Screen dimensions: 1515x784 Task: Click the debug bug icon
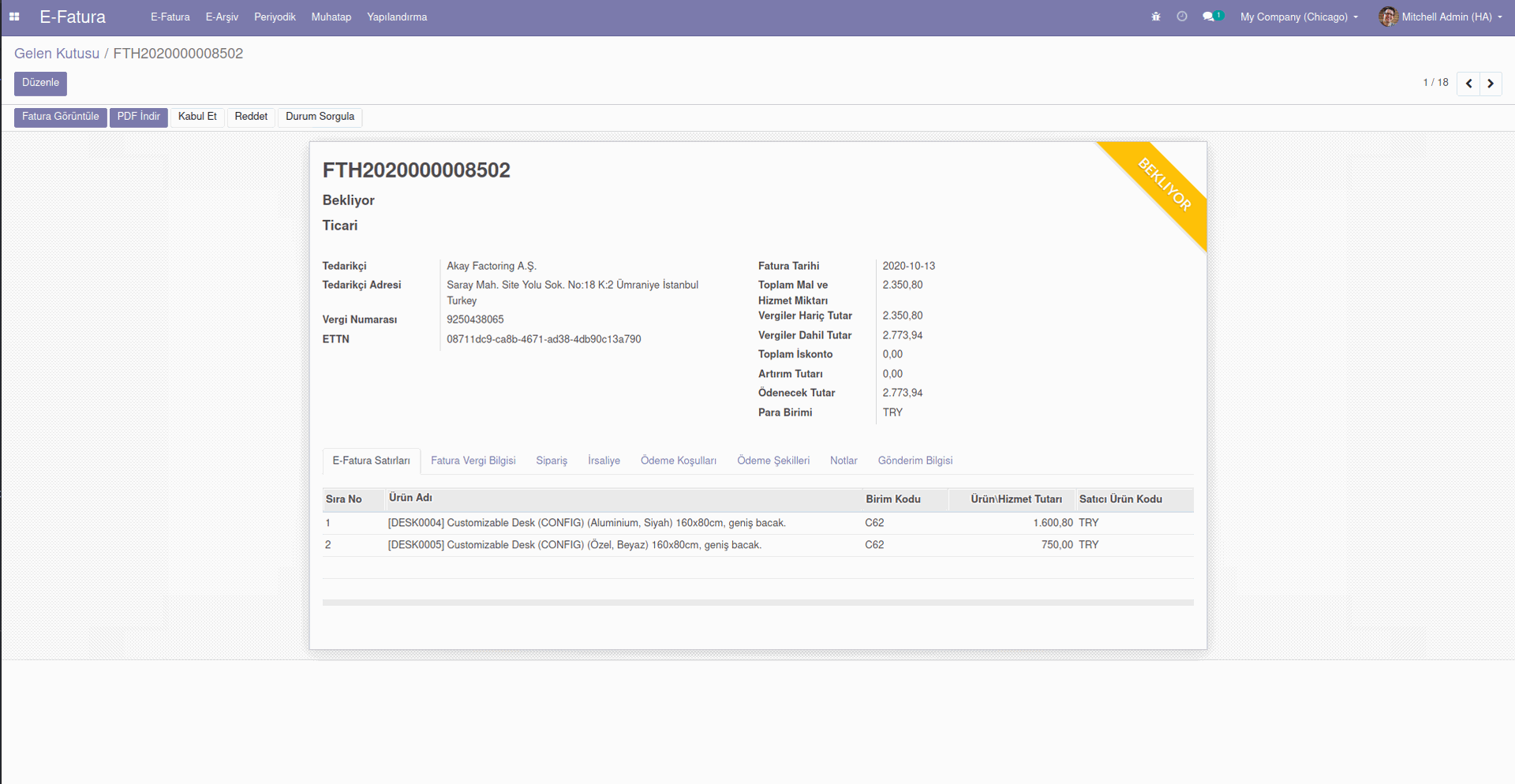point(1156,17)
